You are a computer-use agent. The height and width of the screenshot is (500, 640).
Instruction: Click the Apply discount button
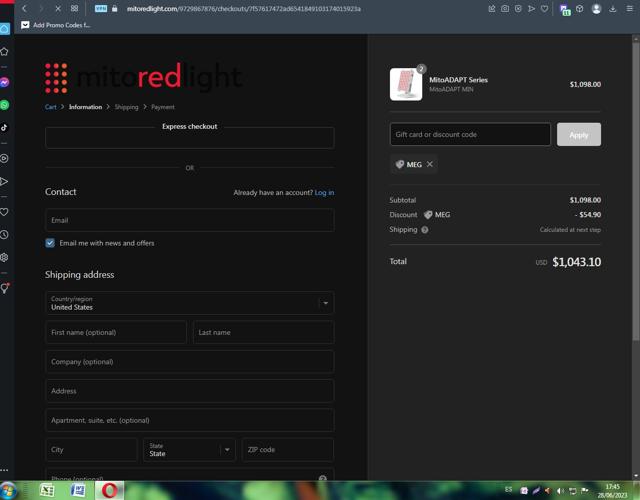coord(579,134)
